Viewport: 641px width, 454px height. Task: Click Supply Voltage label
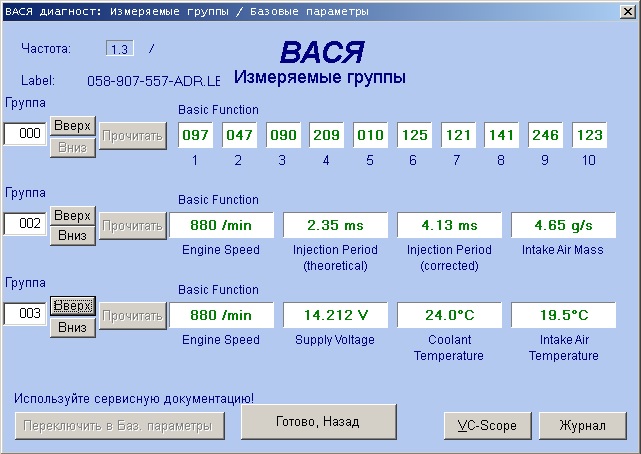(335, 340)
